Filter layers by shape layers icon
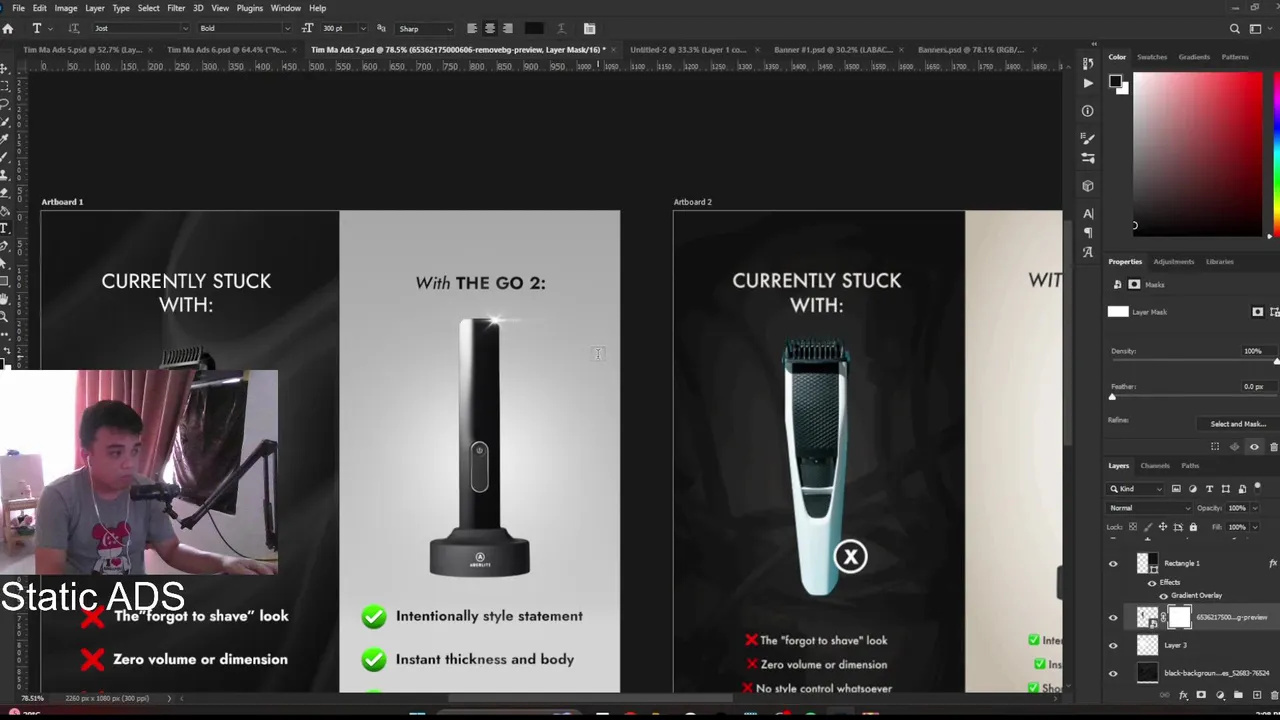Viewport: 1280px width, 720px height. (x=1226, y=489)
